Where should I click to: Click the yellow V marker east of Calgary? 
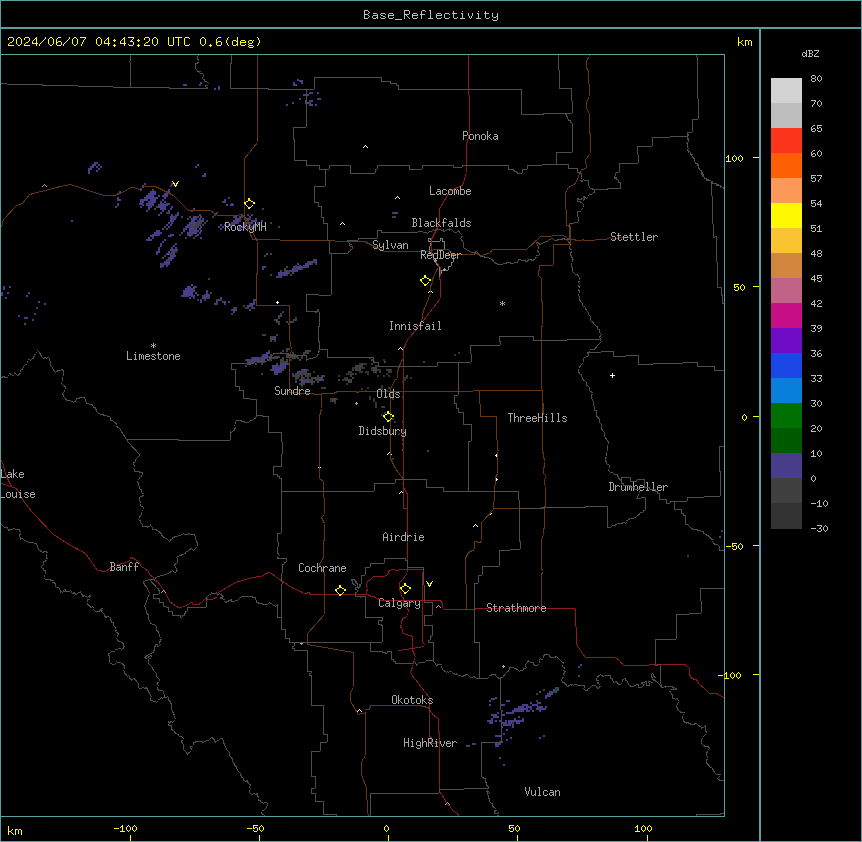click(429, 584)
